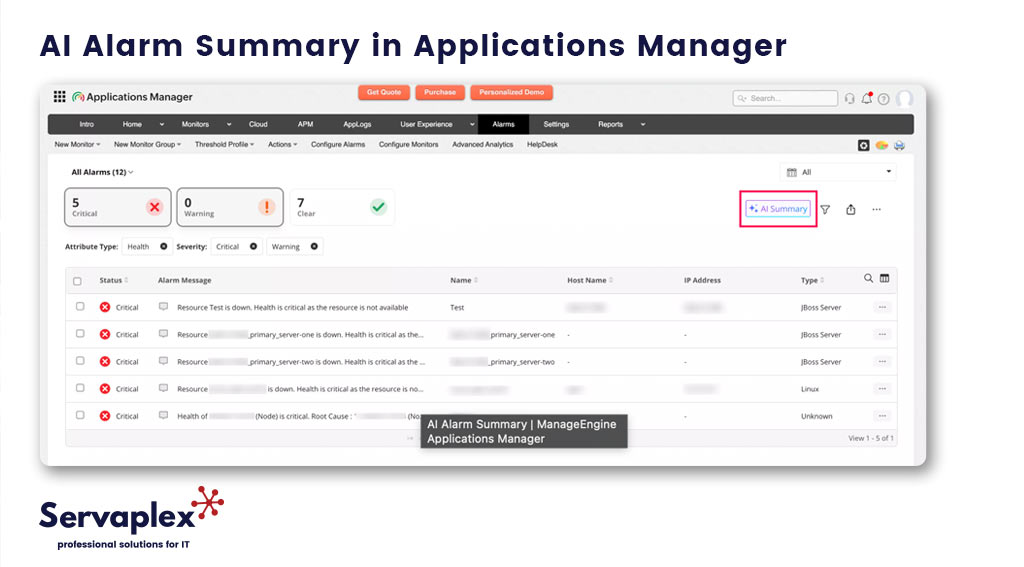1024x567 pixels.
Task: Open the User Experience tab
Action: [x=426, y=124]
